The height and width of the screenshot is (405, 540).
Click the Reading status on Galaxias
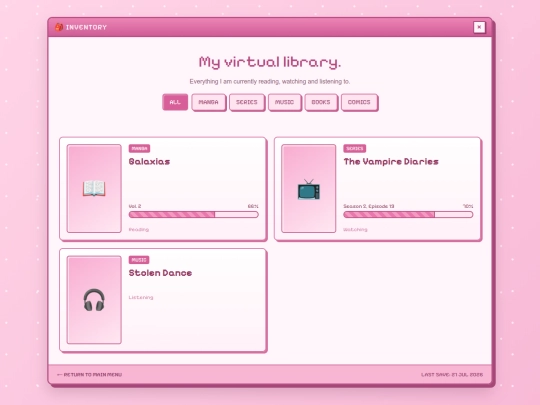[138, 229]
